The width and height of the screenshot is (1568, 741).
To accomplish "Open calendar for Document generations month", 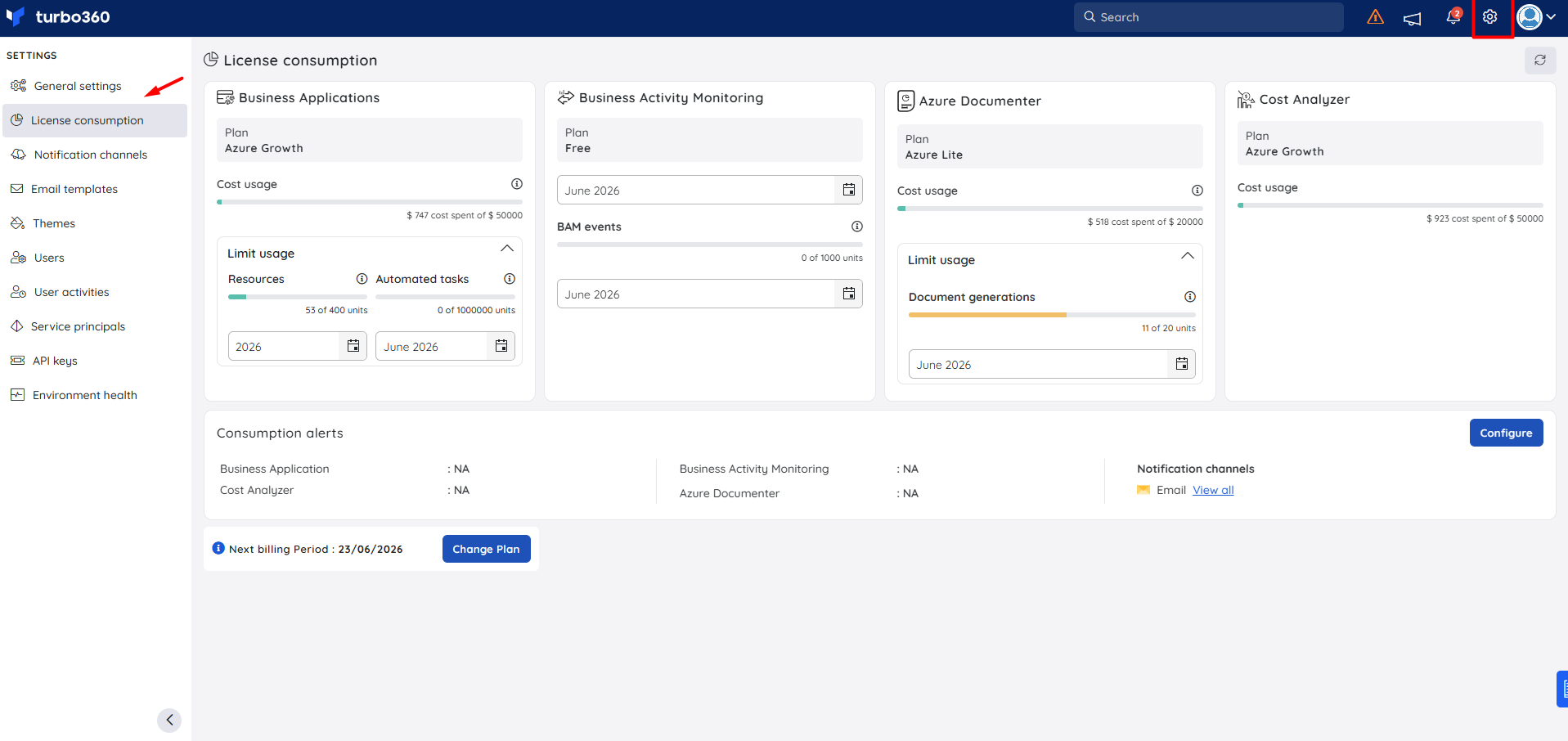I will pyautogui.click(x=1182, y=364).
